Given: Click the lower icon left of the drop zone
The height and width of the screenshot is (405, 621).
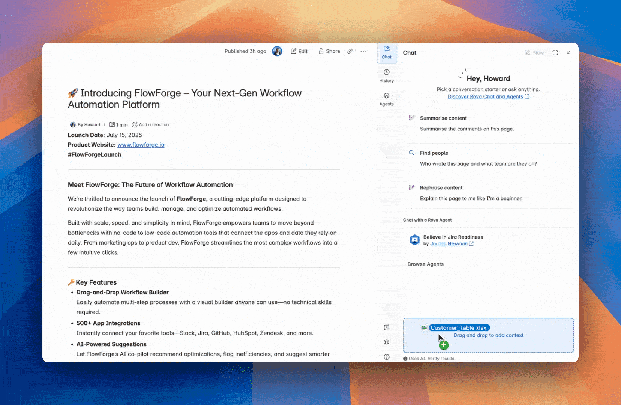Looking at the screenshot, I should [387, 342].
